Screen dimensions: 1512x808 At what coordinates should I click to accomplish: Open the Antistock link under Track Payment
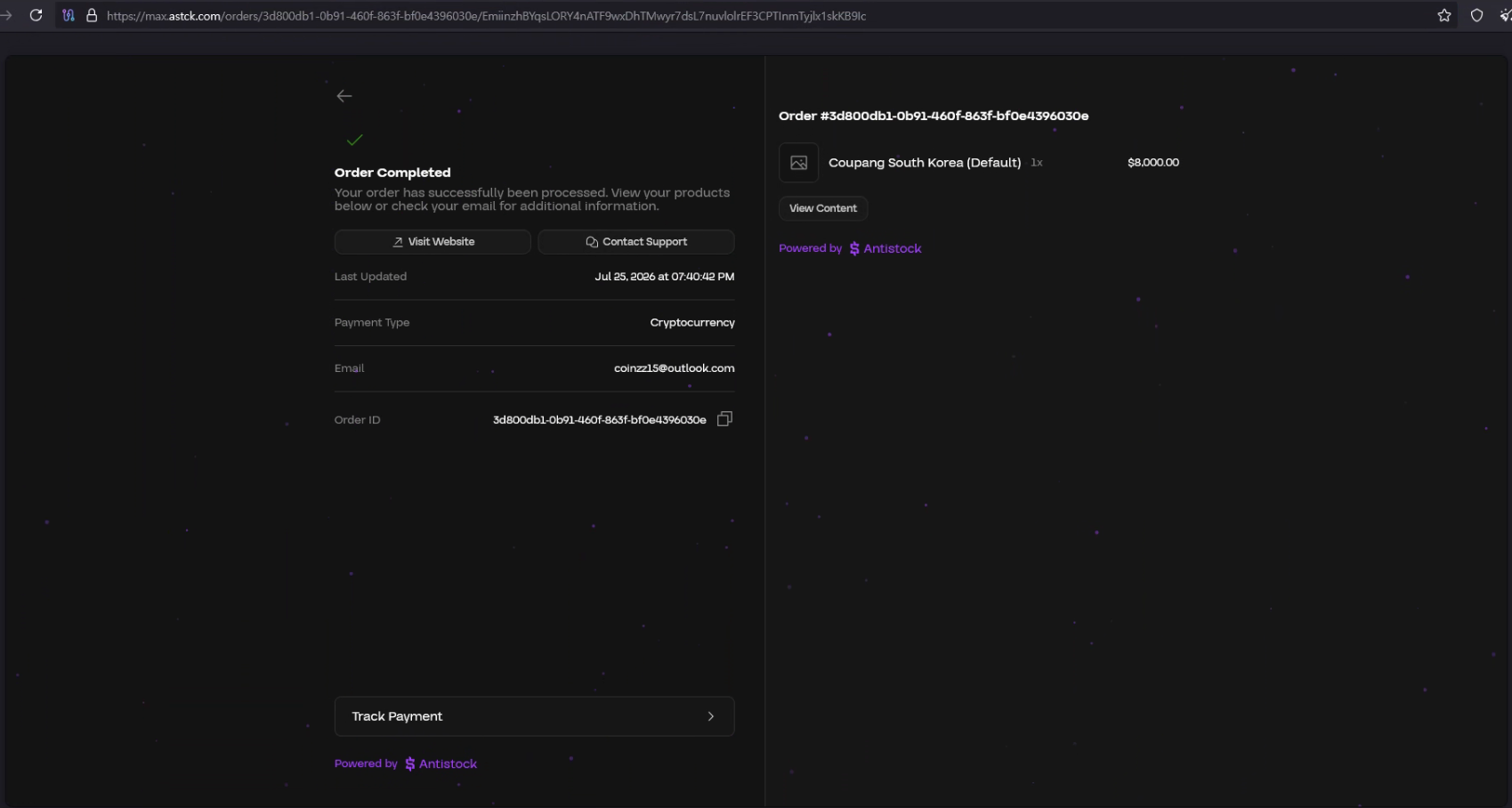tap(441, 764)
